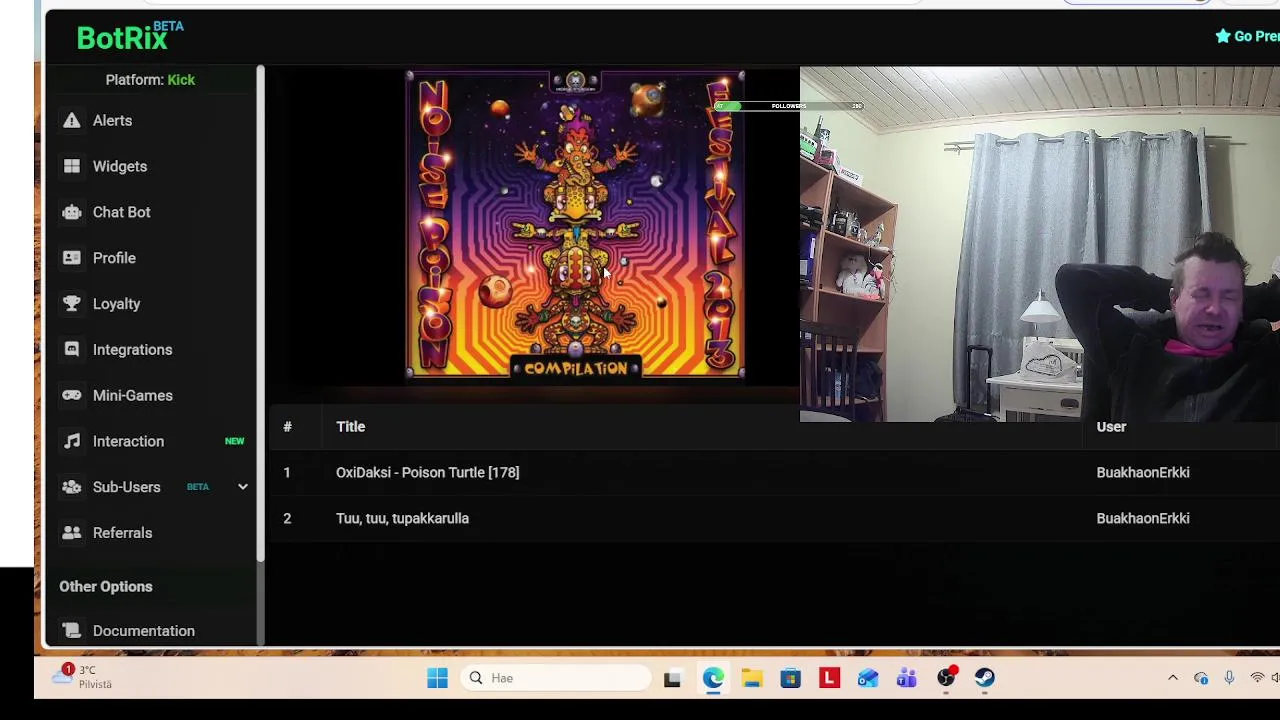Click the NEW badge beside Interaction
The image size is (1280, 720).
234,441
